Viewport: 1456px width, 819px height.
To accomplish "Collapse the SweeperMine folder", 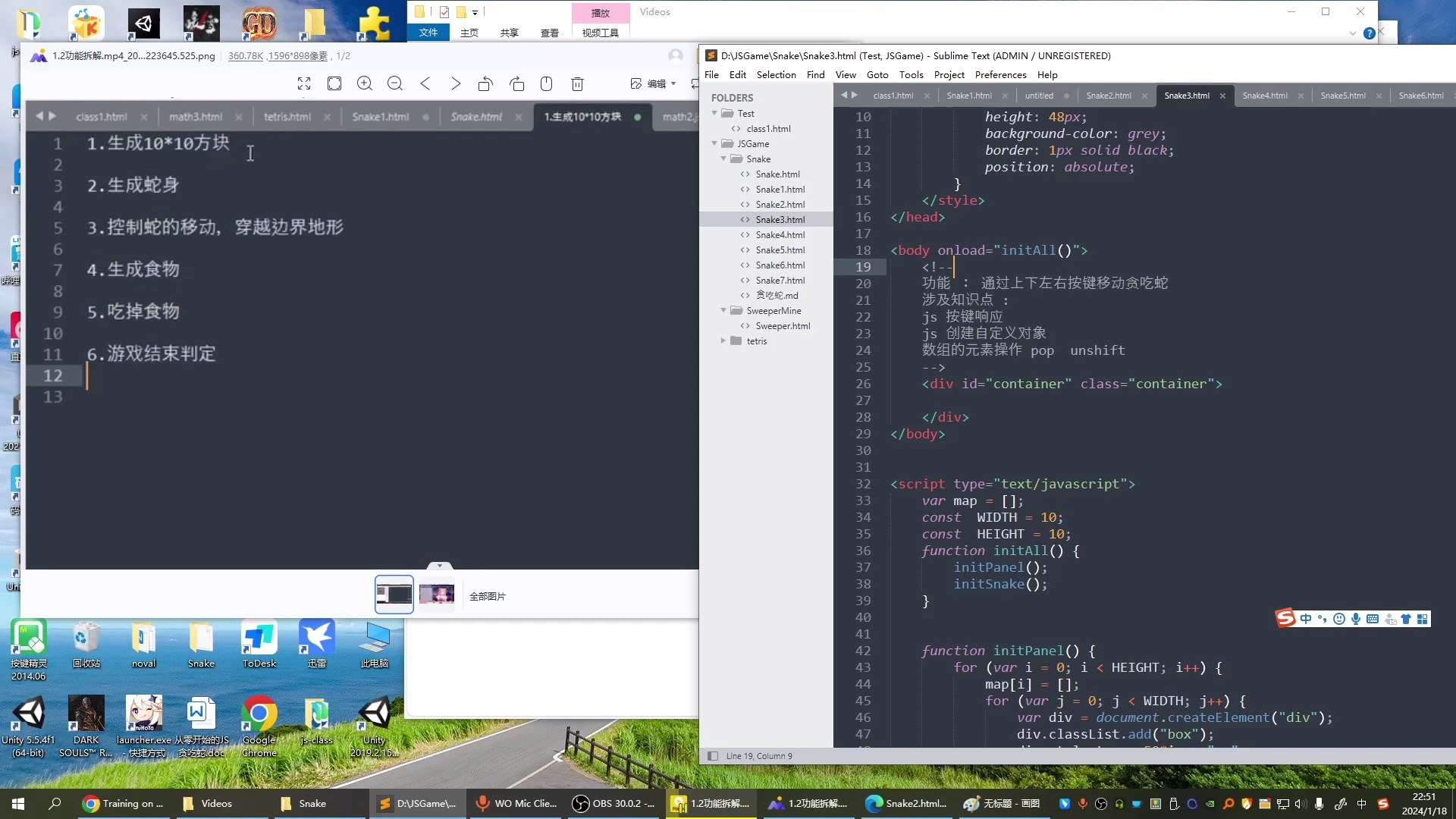I will coord(723,311).
